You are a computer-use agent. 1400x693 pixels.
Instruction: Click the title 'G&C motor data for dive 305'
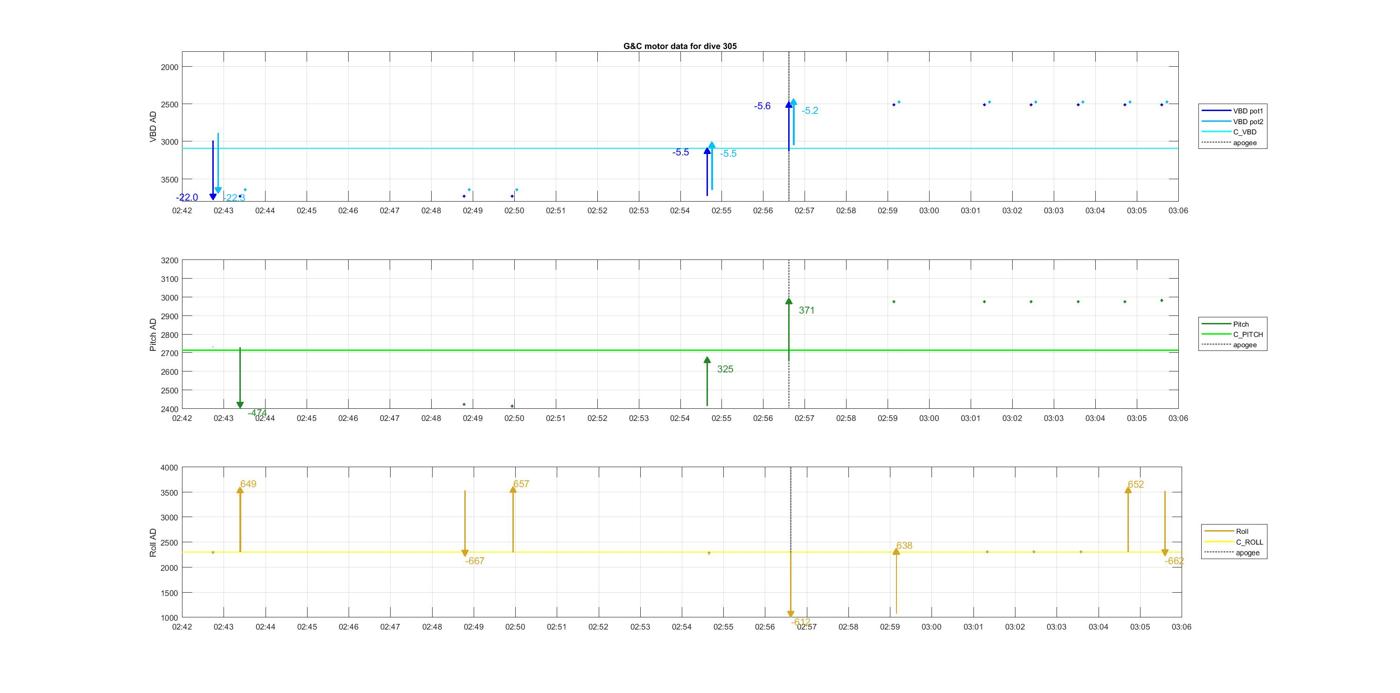[680, 46]
